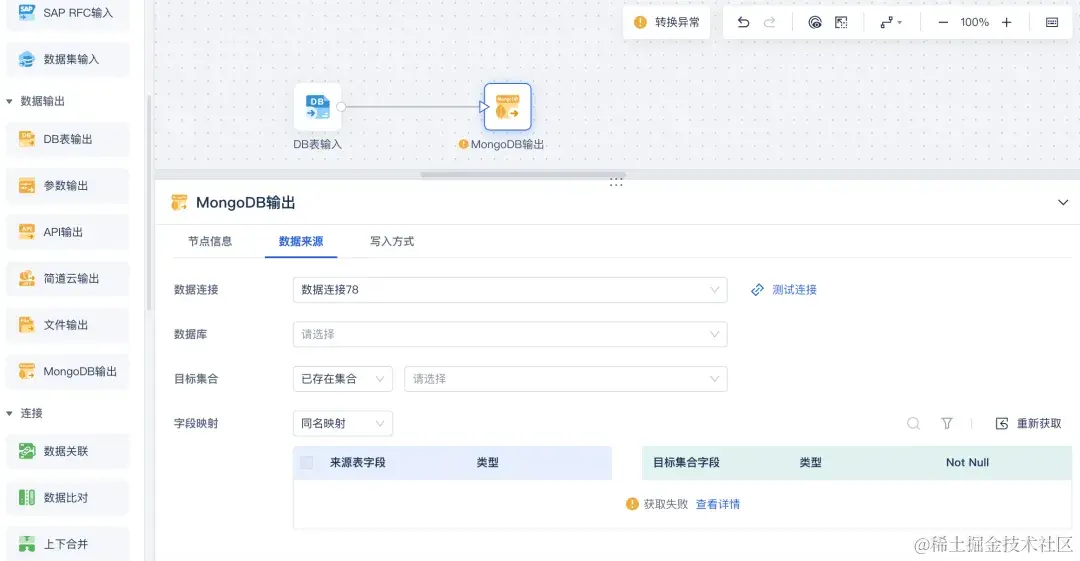Open the 目标集合 请选择 collection dropdown
This screenshot has height=561, width=1080.
565,379
